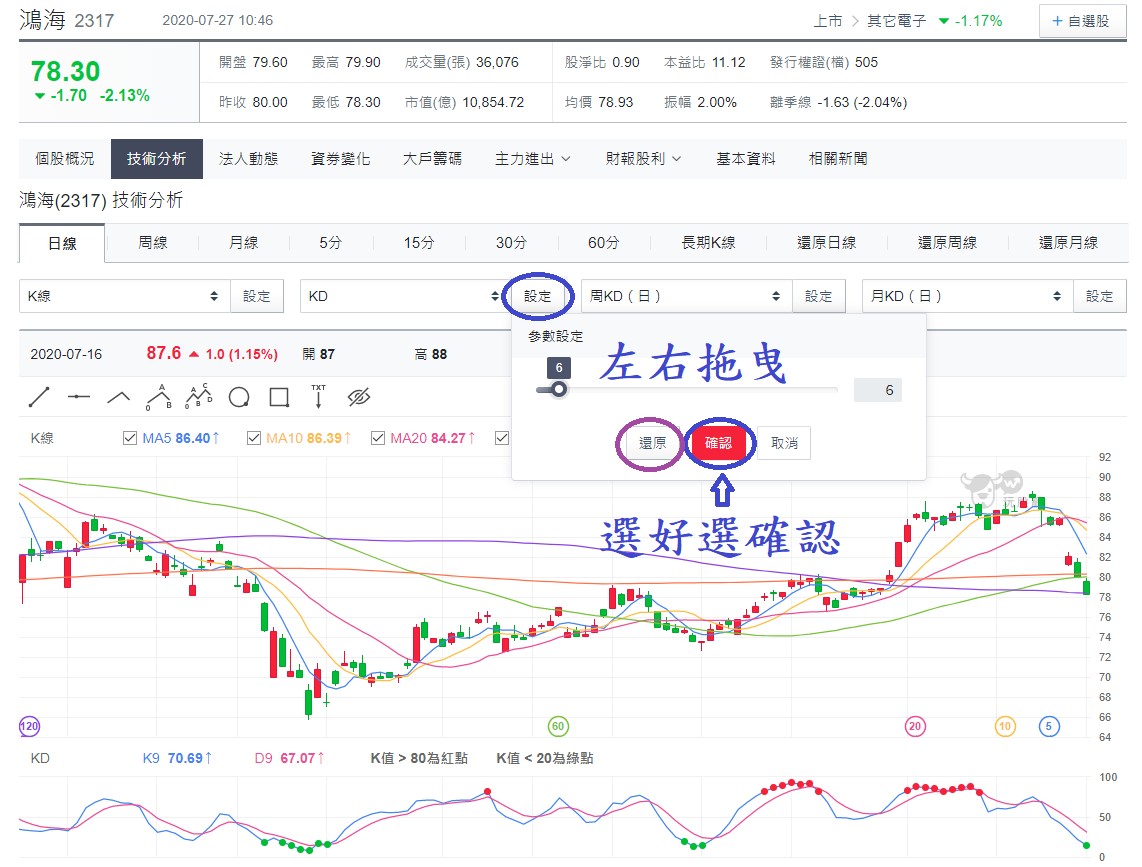Uncheck the MA10 checkbox

coord(253,438)
